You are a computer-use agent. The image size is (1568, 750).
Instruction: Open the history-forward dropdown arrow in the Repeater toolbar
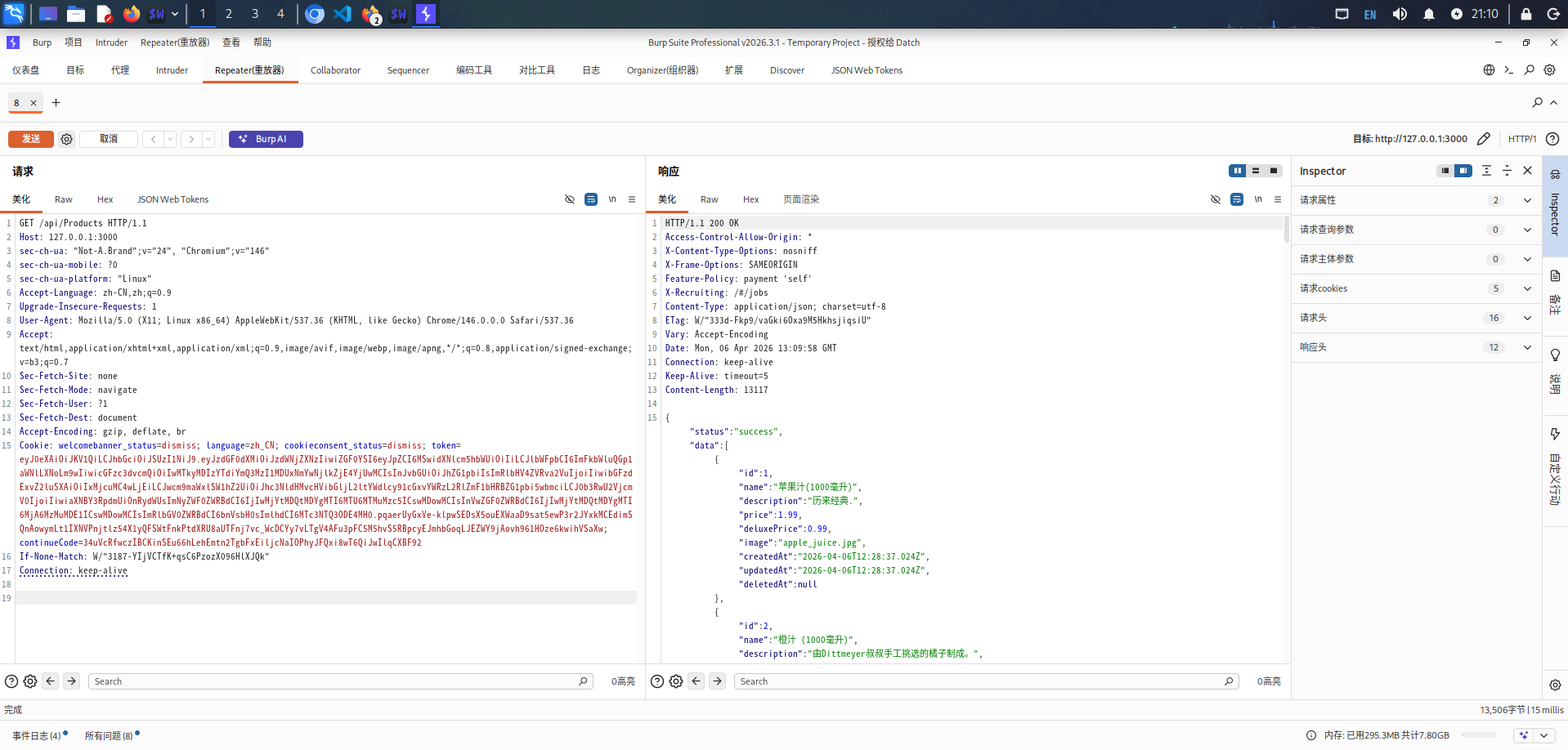pos(208,139)
